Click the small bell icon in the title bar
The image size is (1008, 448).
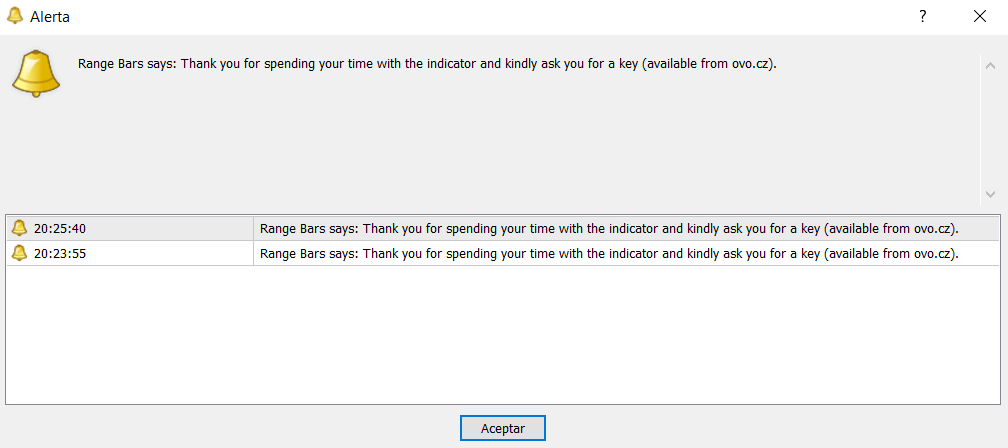[x=15, y=16]
